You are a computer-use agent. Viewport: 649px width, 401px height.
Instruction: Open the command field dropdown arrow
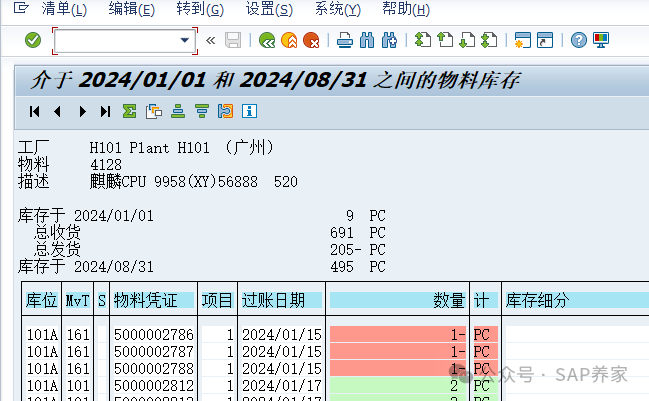[x=185, y=41]
